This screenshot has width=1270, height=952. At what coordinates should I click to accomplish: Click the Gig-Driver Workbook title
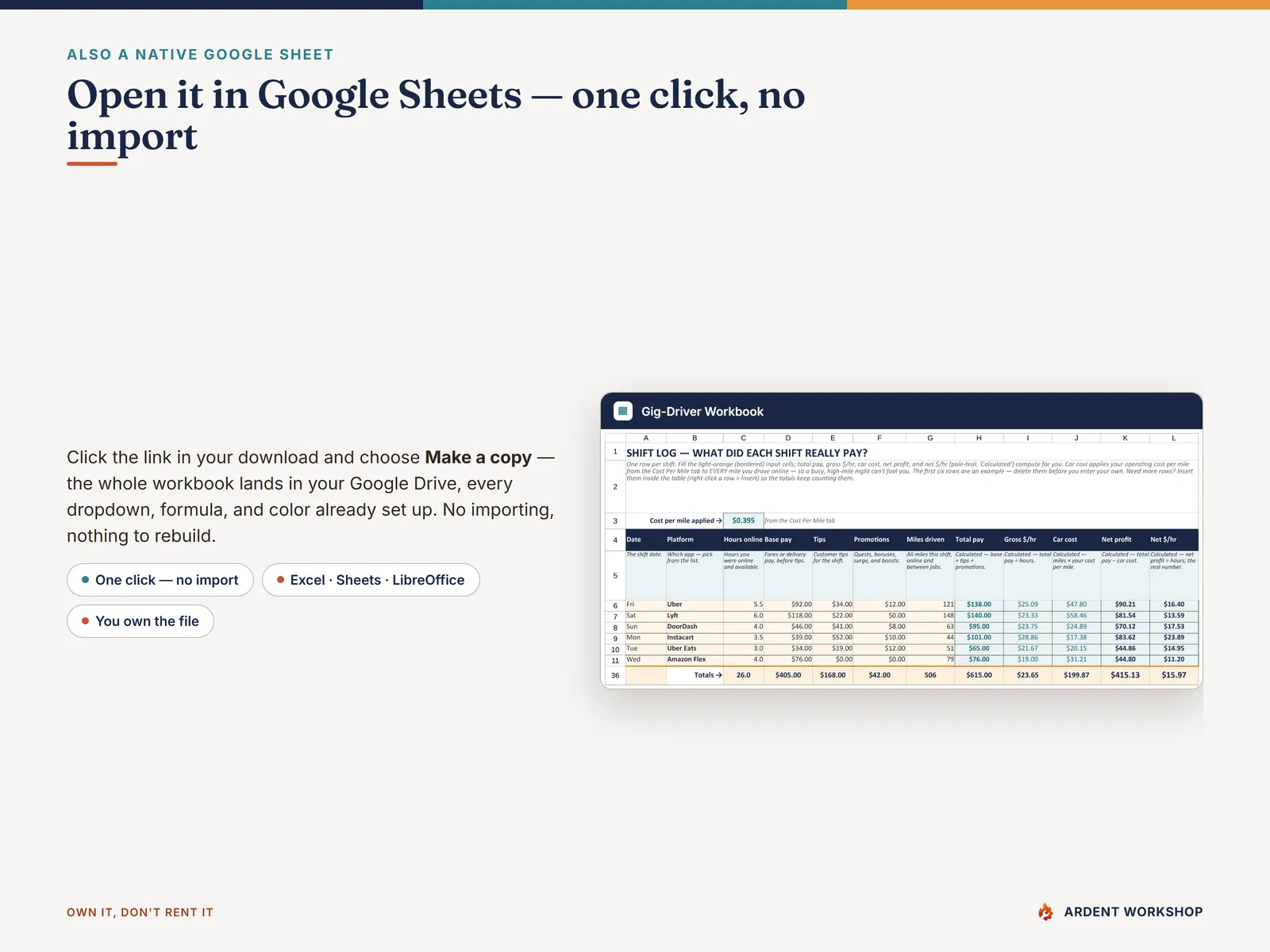pyautogui.click(x=702, y=412)
